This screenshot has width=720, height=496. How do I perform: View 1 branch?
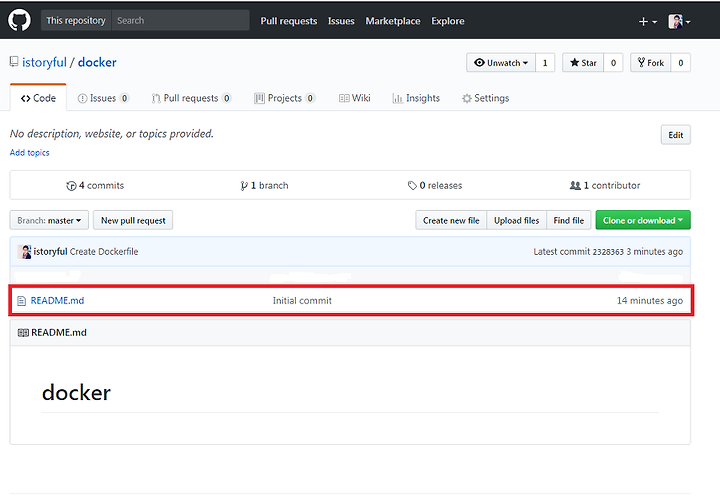pyautogui.click(x=264, y=186)
